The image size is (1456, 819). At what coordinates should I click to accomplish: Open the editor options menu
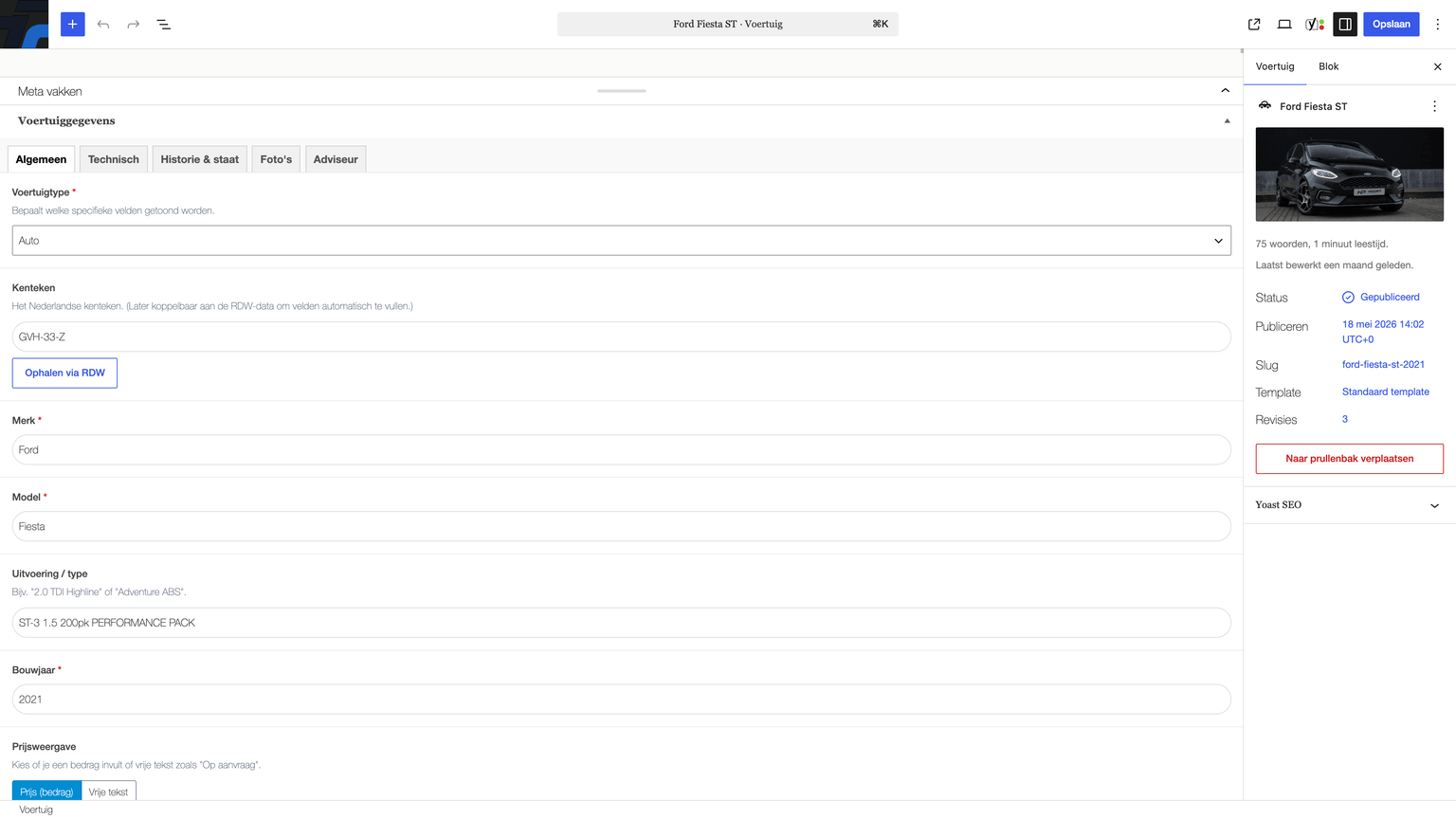pos(1438,24)
